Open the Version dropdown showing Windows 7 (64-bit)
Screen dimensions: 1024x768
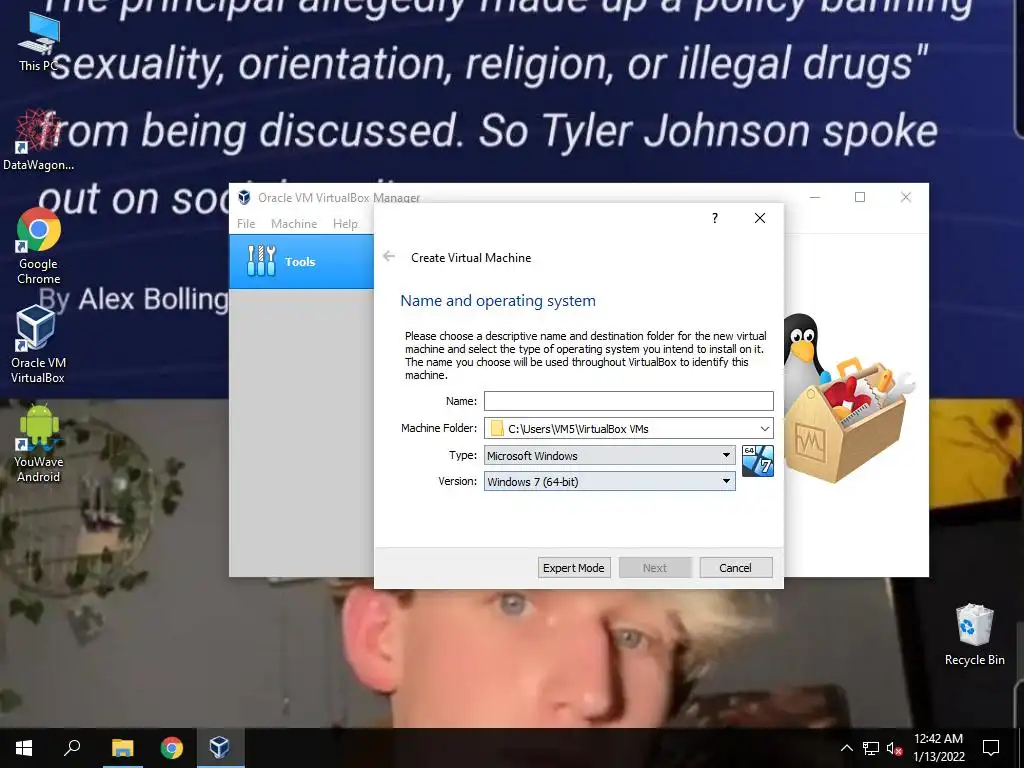[x=609, y=481]
